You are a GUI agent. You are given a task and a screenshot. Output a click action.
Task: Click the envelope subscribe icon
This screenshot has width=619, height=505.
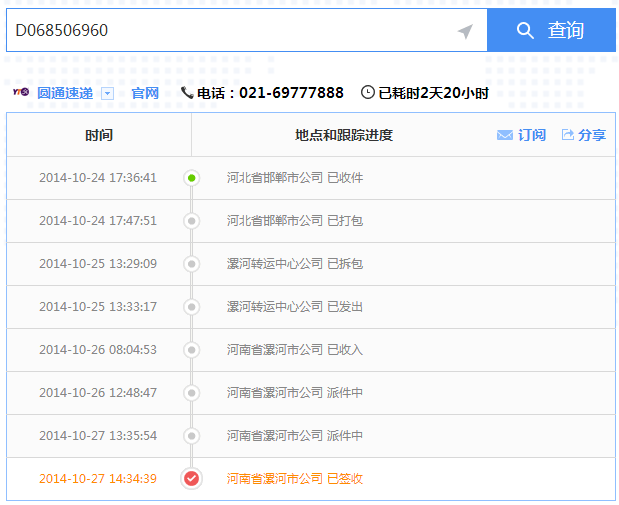click(505, 135)
